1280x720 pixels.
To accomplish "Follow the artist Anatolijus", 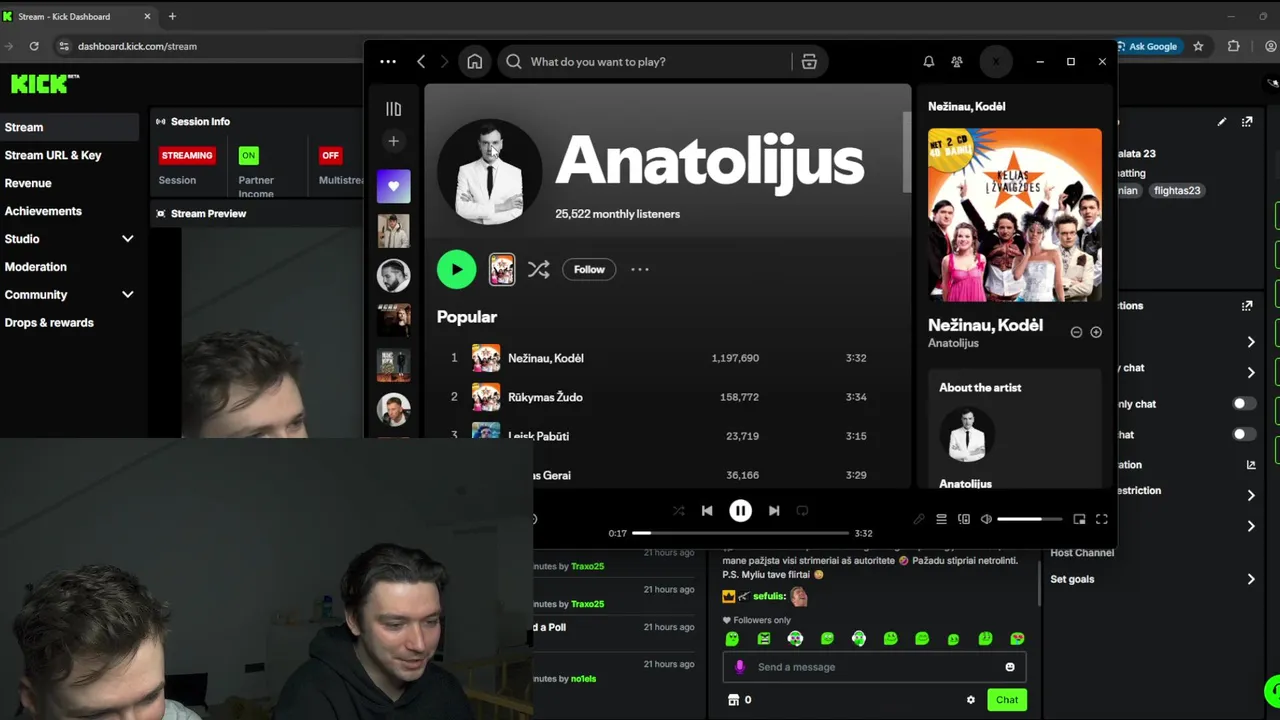I will pos(589,269).
